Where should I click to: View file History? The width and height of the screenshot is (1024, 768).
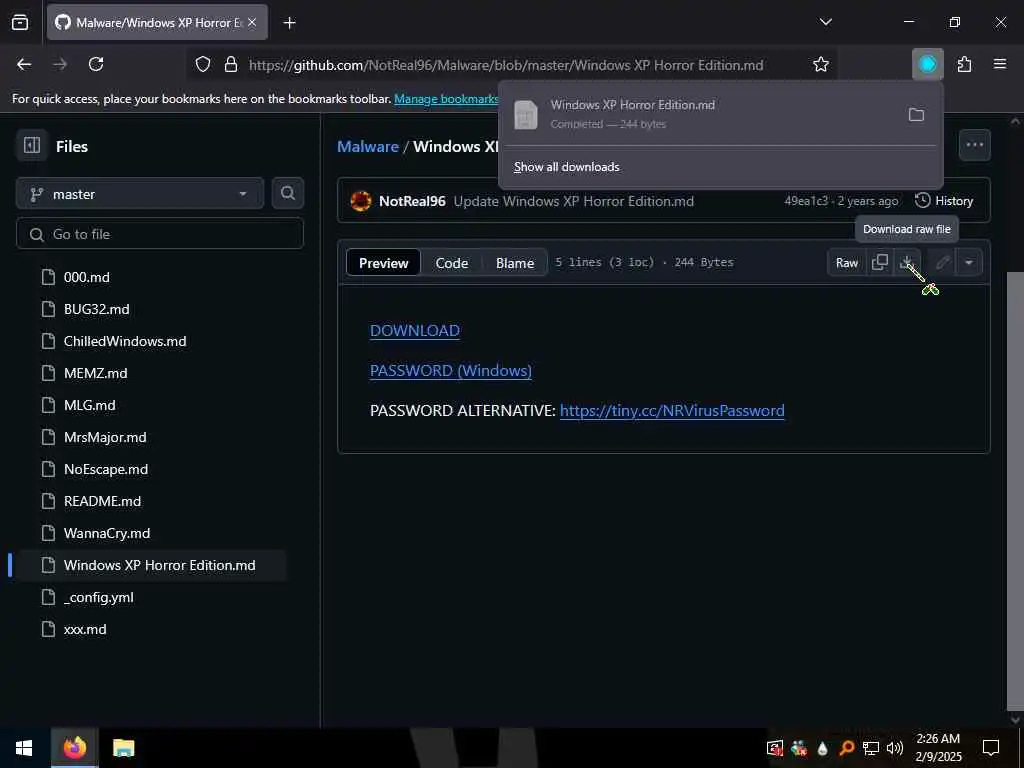[944, 200]
